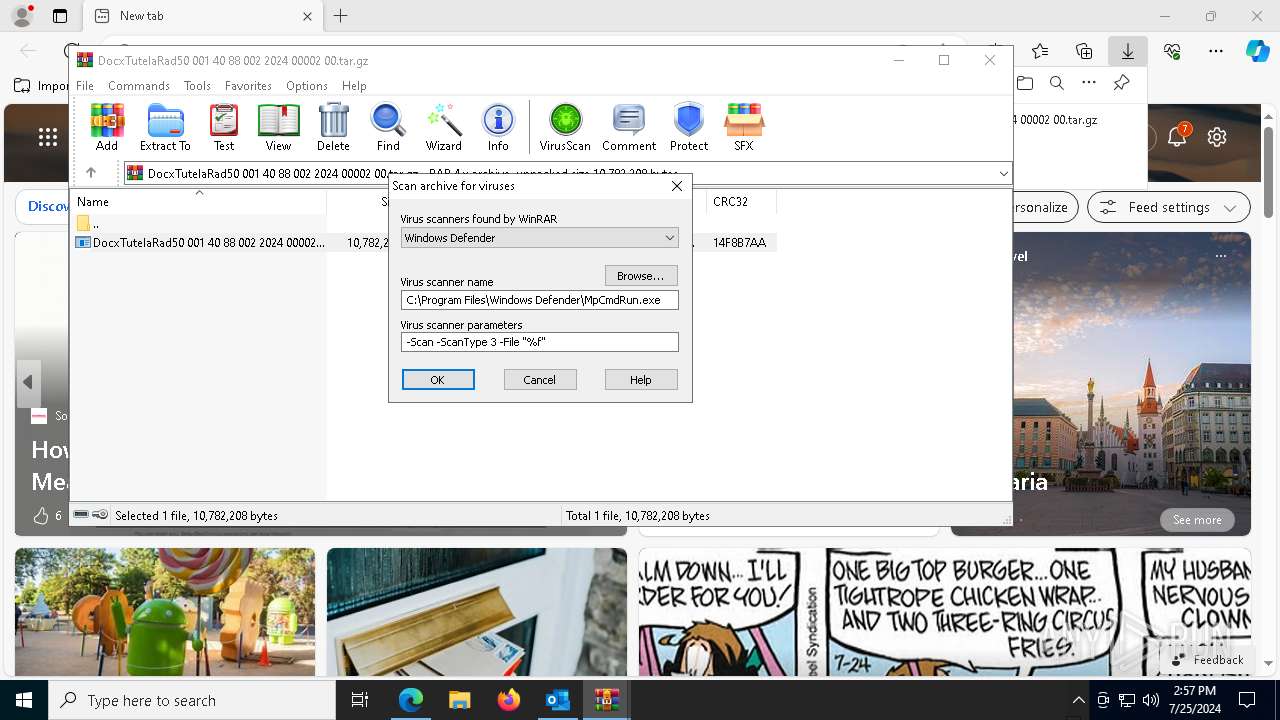Expand the WinRAR address bar dropdown

tap(1004, 174)
